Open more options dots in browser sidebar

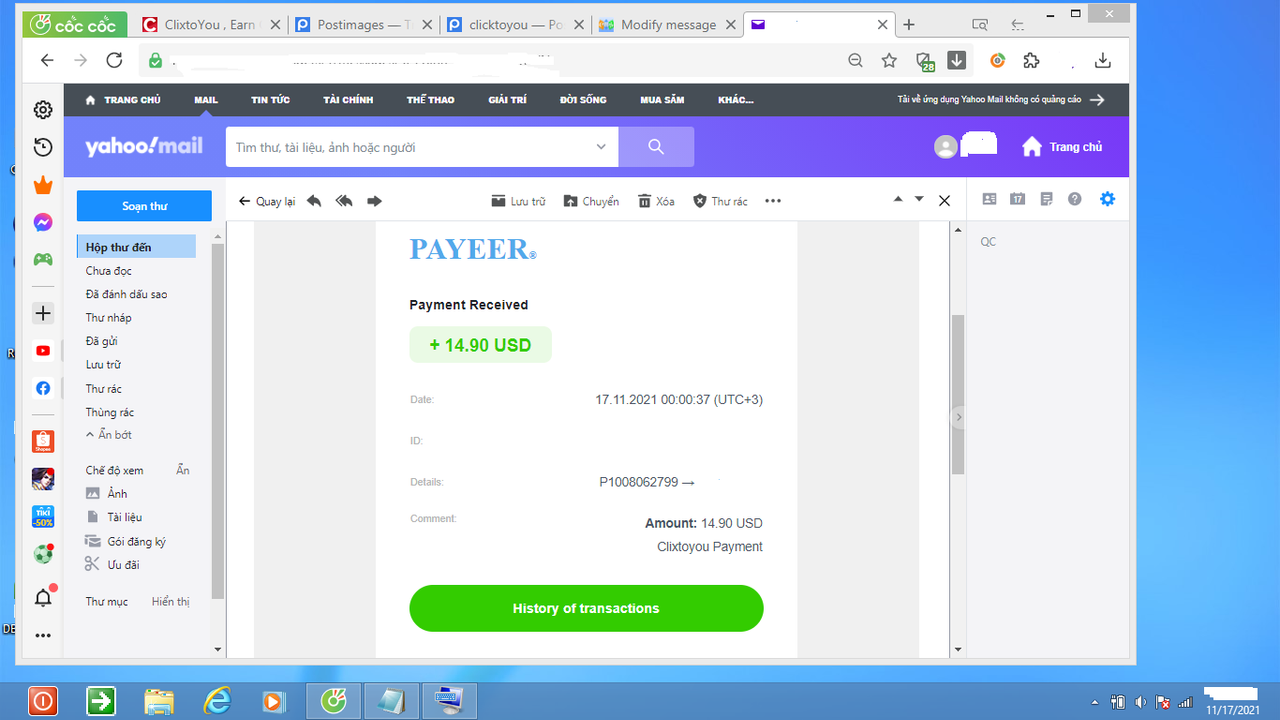coord(43,635)
